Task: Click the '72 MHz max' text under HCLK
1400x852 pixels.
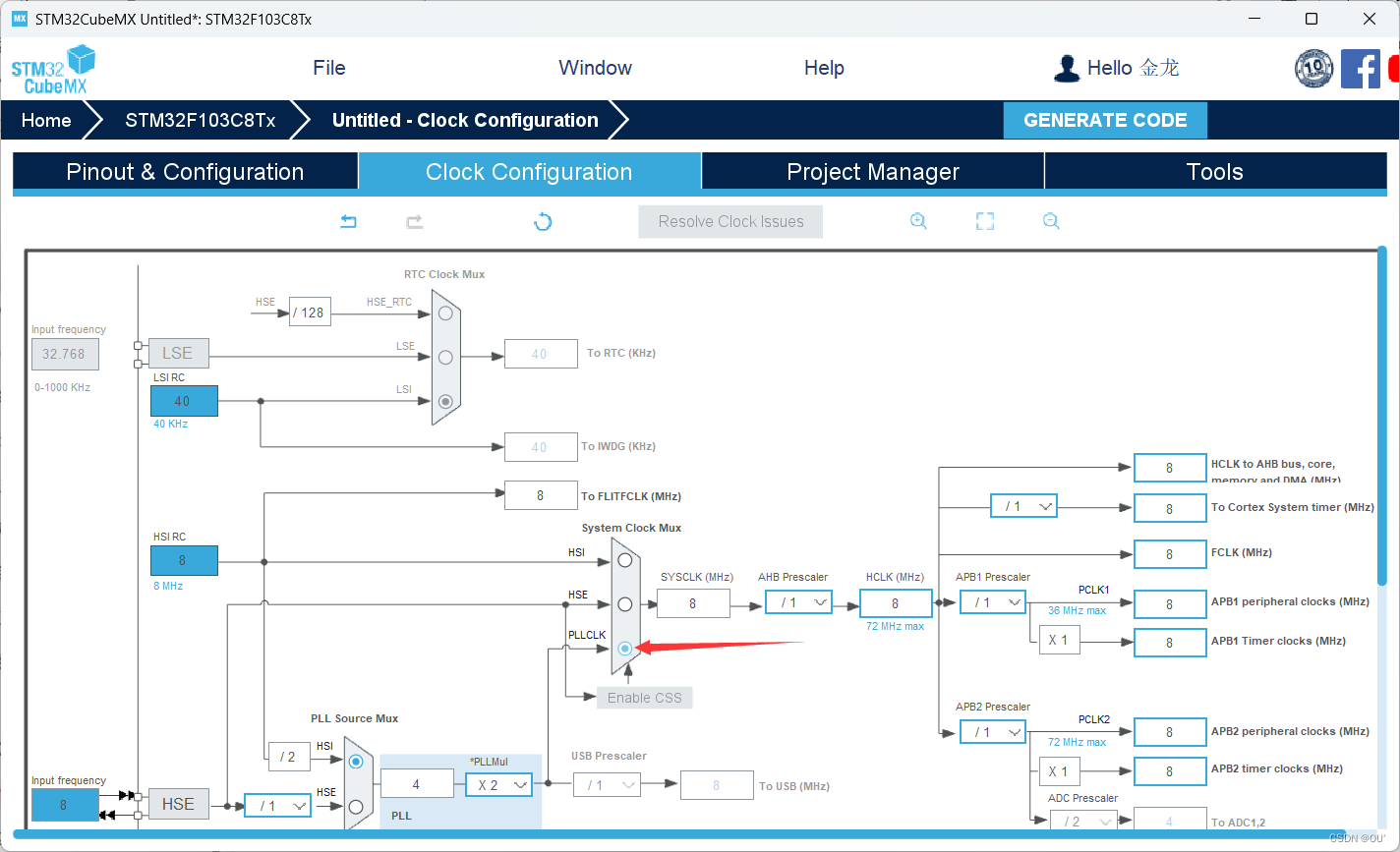Action: [x=895, y=626]
